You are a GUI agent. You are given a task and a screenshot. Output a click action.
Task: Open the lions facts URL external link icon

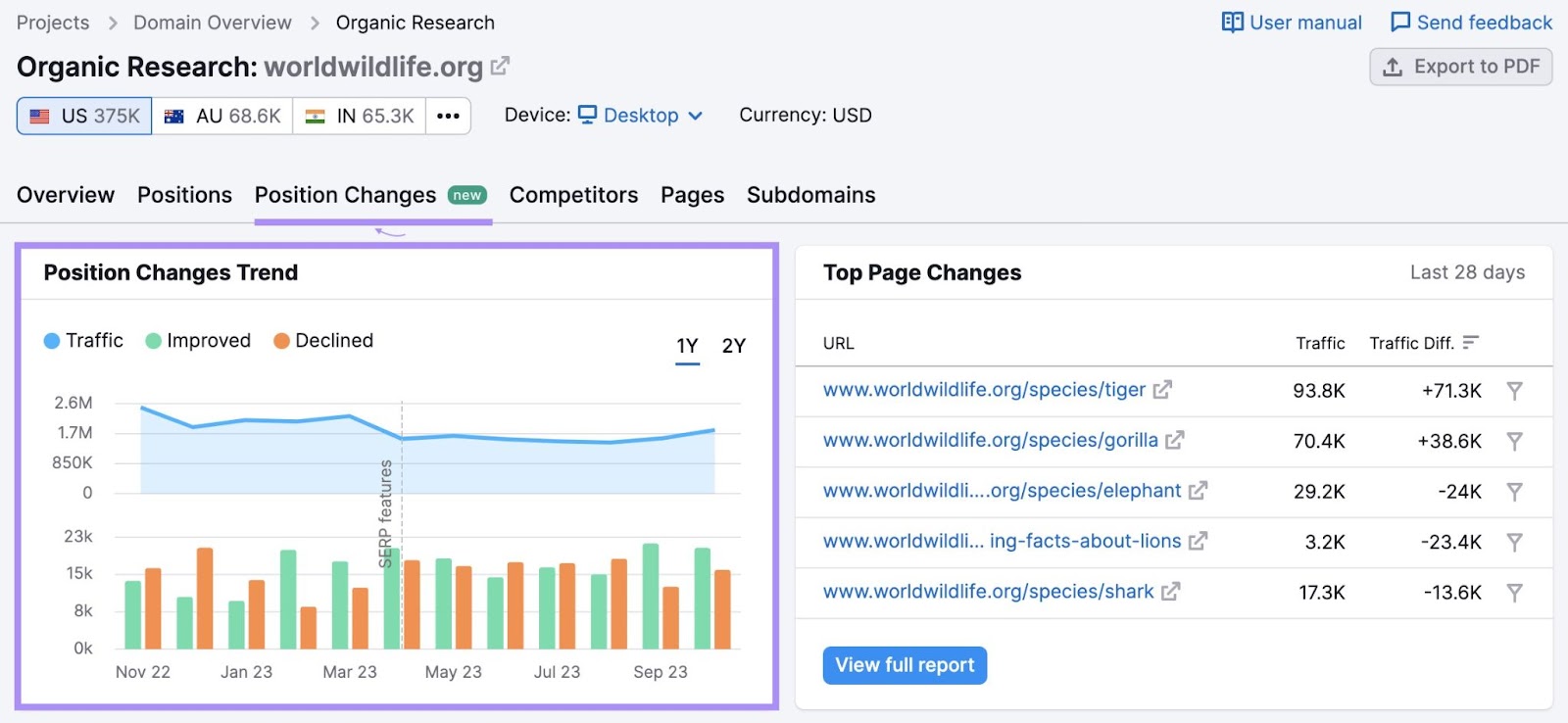(x=1198, y=541)
